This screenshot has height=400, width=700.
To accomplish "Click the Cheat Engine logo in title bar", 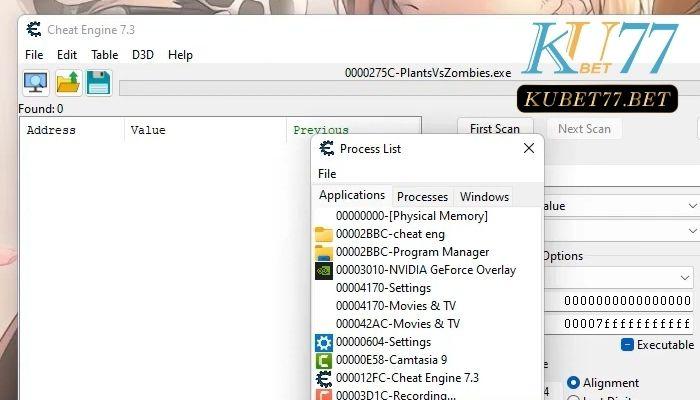I will [33, 29].
